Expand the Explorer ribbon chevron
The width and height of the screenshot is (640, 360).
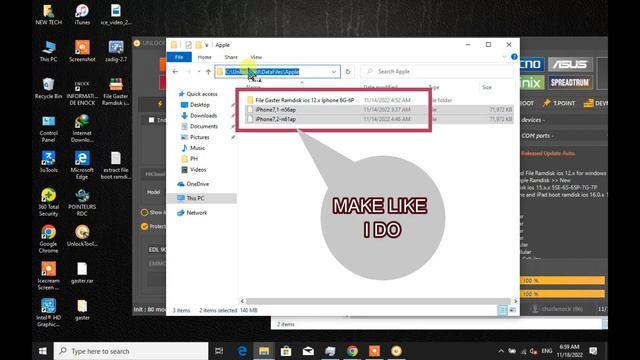pos(504,57)
